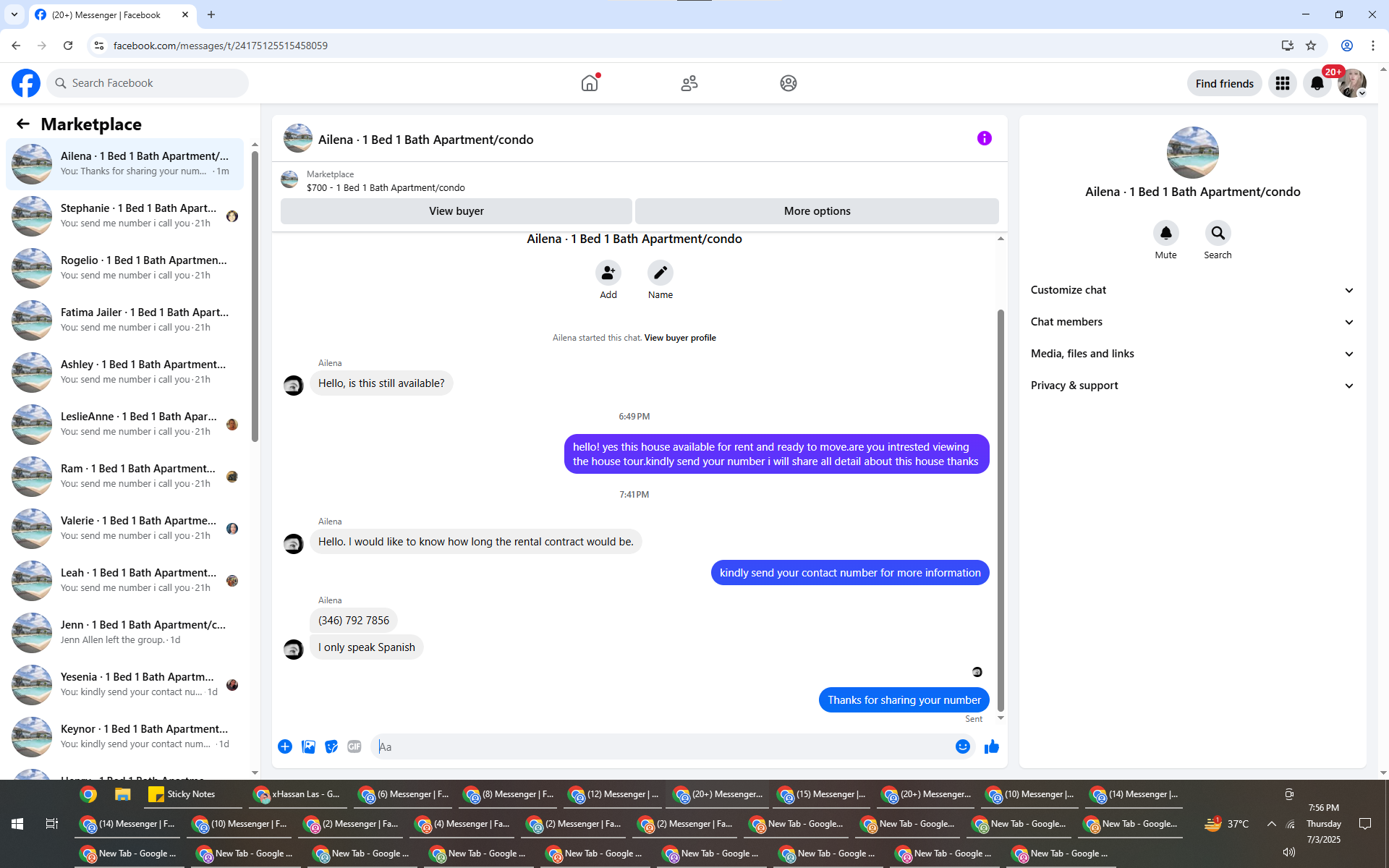
Task: Open more actions plus icon
Action: (285, 746)
